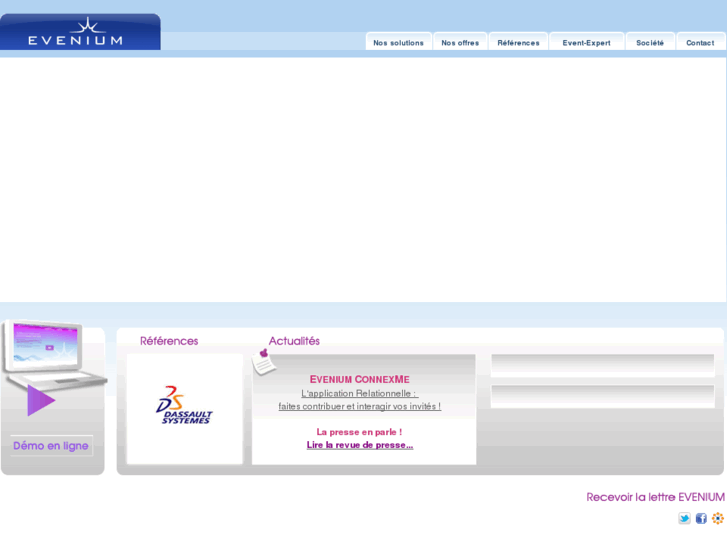Open the Nos solutions tab
The image size is (727, 545).
[399, 43]
